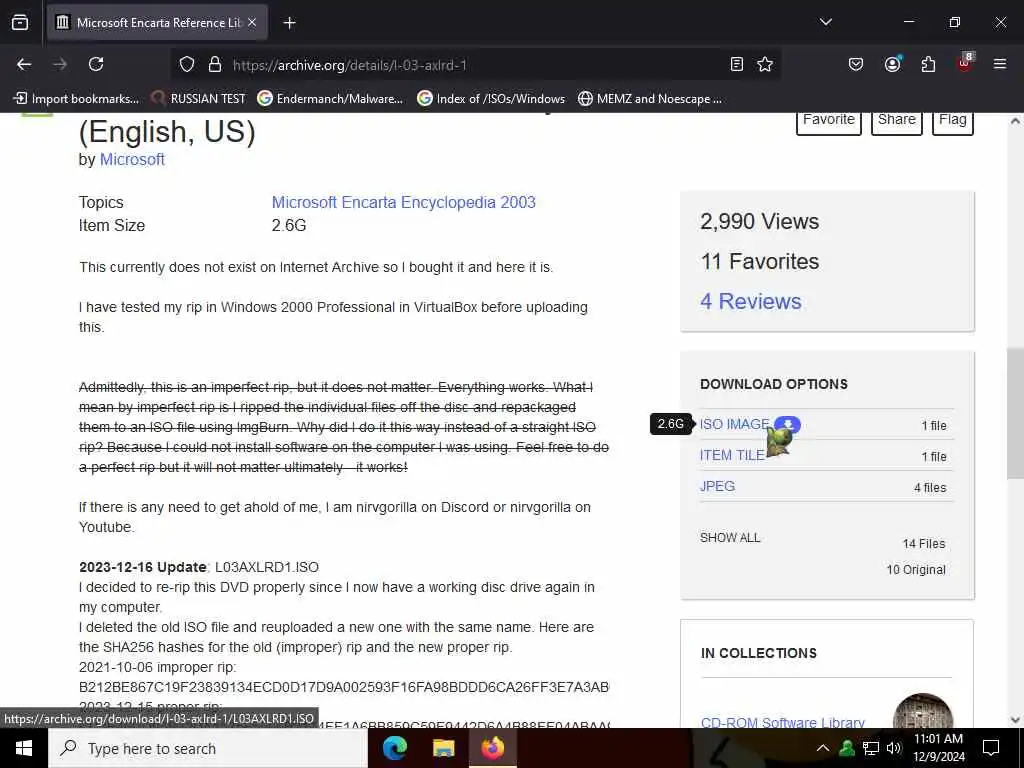Open RUSSIAN TEST bookmark
Image resolution: width=1024 pixels, height=768 pixels.
click(198, 99)
